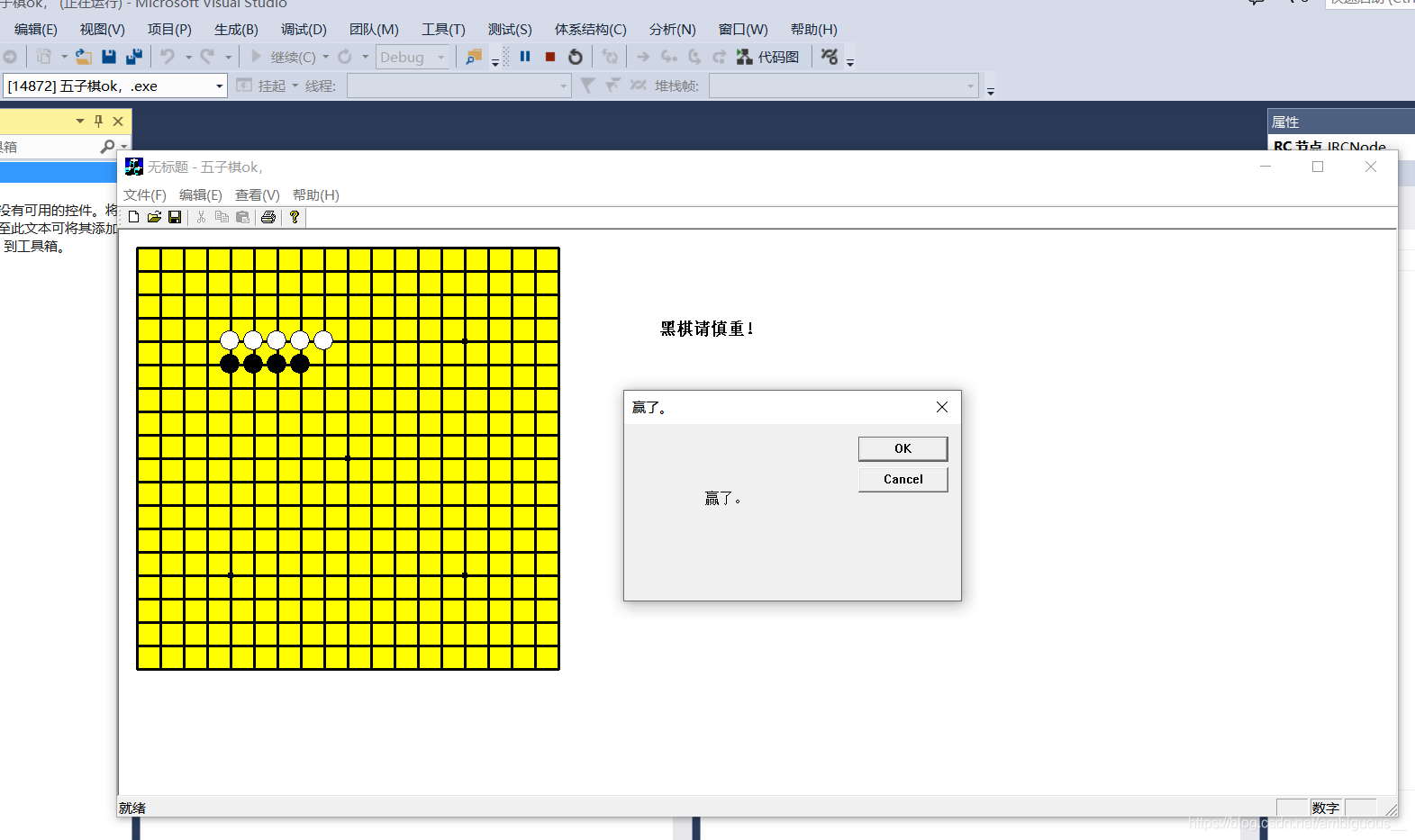Image resolution: width=1415 pixels, height=840 pixels.
Task: Click the rightmost black stone on the board
Action: (x=300, y=364)
